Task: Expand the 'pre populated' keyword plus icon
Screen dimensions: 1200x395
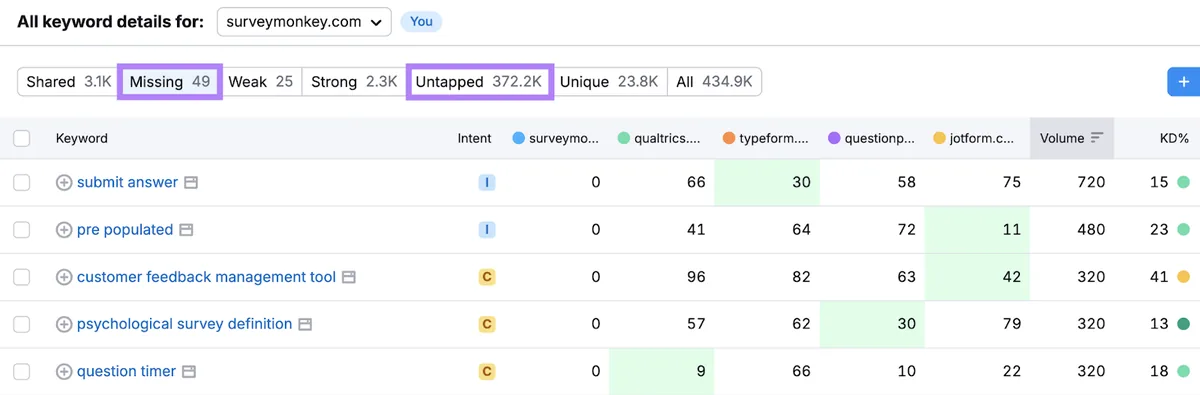Action: pos(64,230)
